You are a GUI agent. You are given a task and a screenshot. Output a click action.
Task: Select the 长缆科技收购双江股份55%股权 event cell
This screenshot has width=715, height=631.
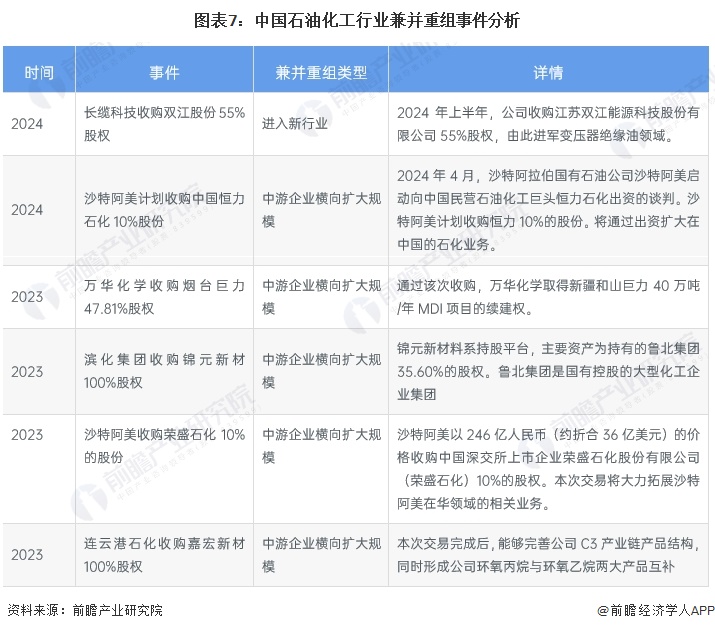(x=164, y=124)
